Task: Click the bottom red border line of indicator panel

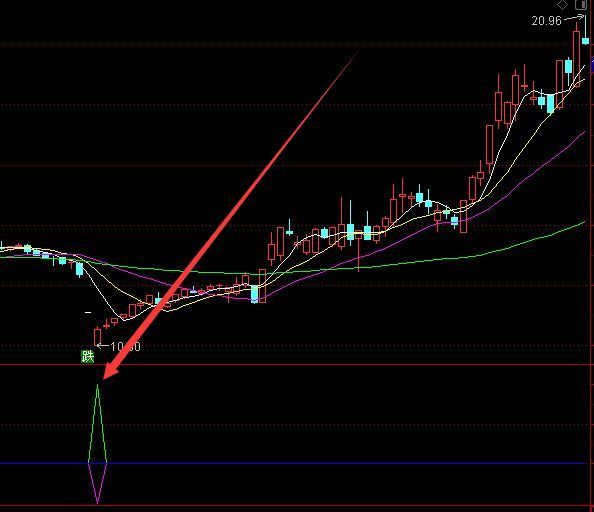Action: coord(297,505)
